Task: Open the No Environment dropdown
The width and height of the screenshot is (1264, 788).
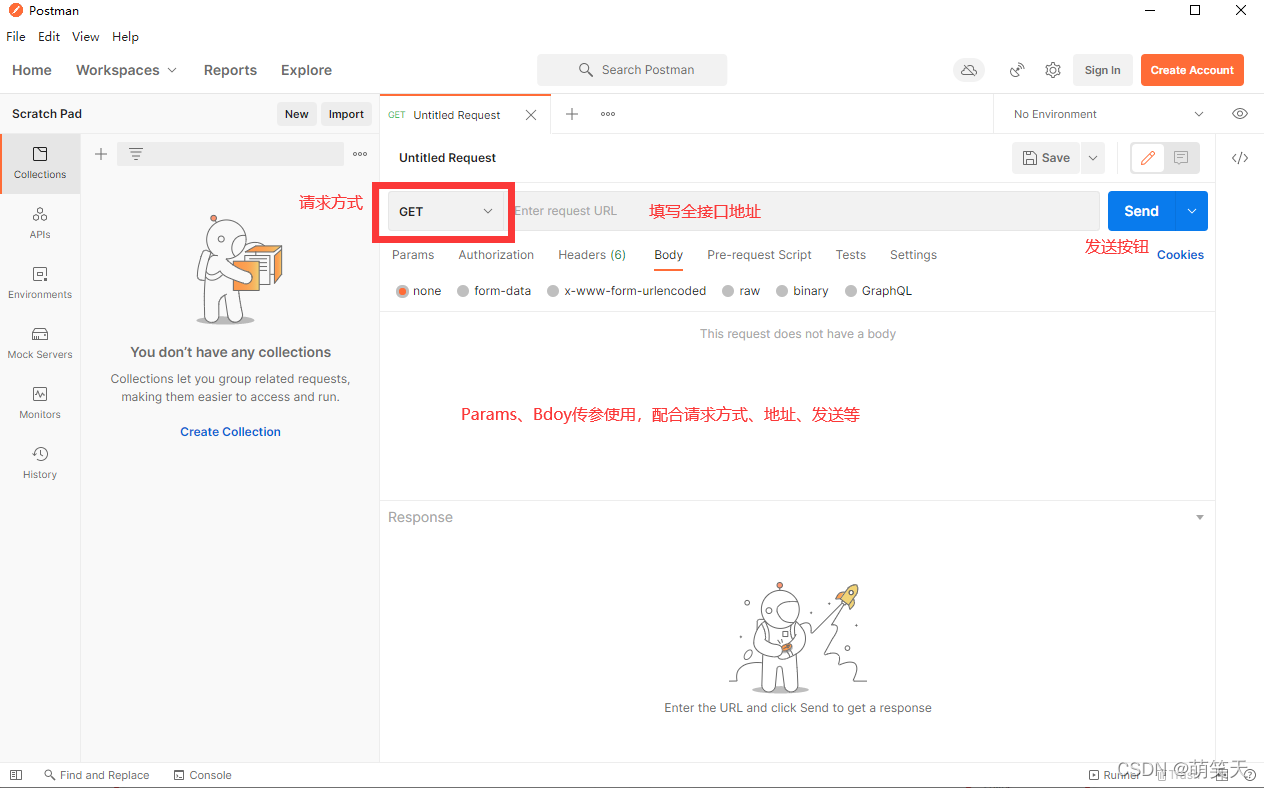Action: click(x=1108, y=114)
